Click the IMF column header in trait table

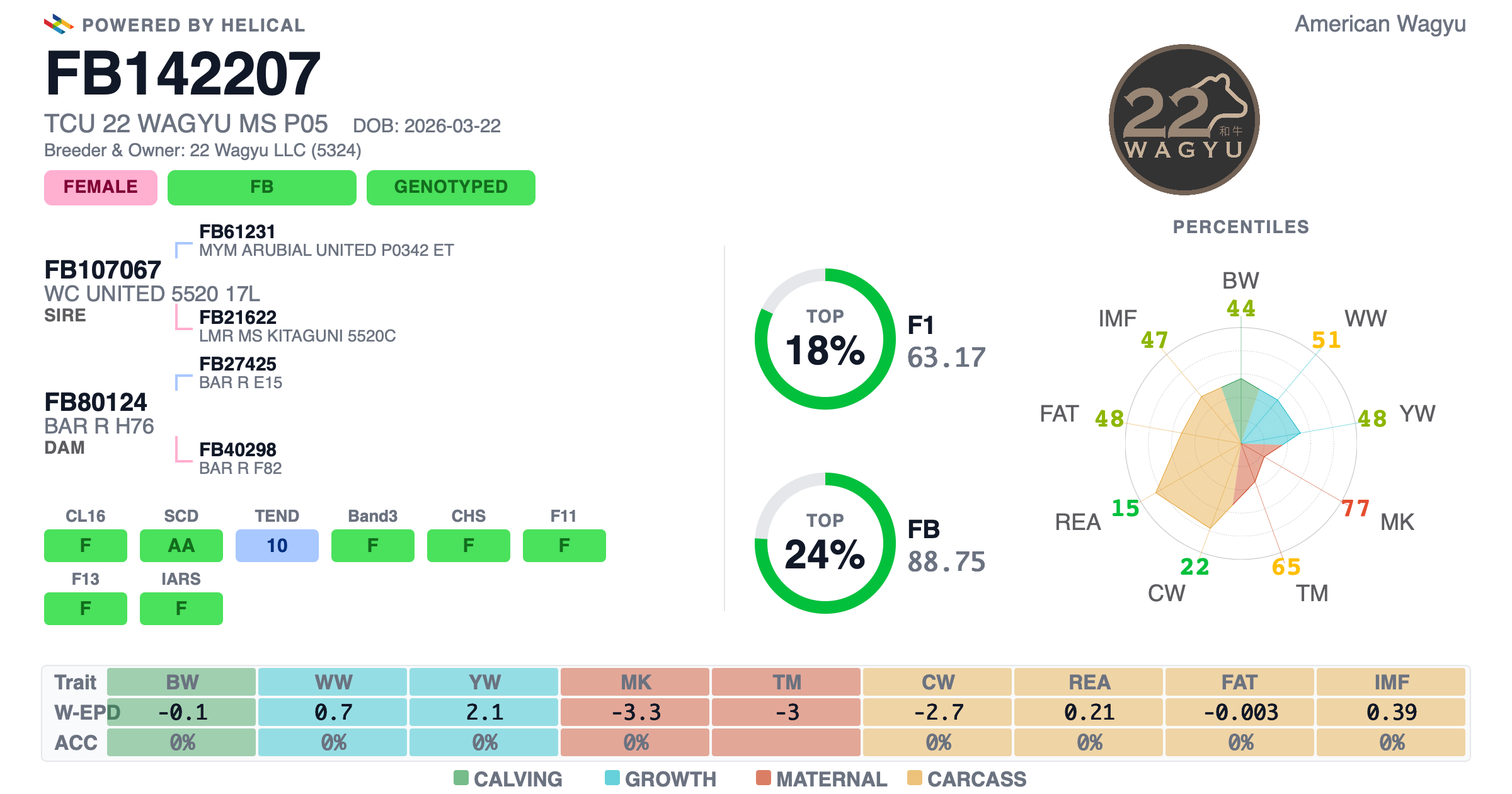pos(1391,682)
